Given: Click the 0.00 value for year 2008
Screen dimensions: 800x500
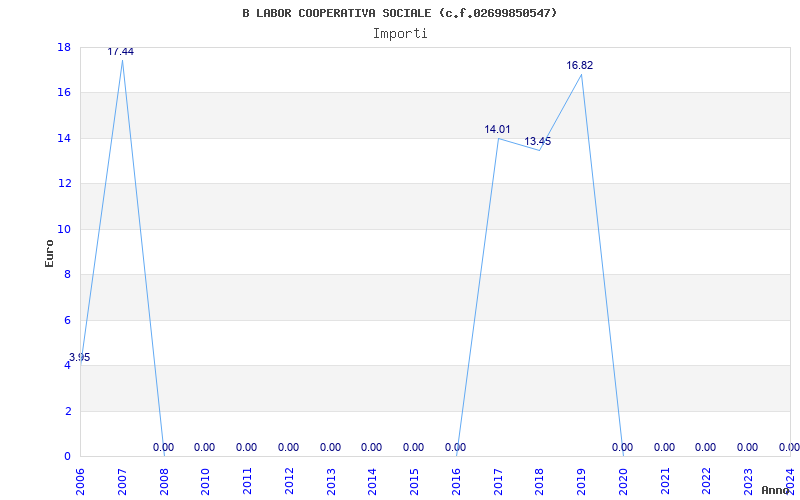Looking at the screenshot, I should pyautogui.click(x=163, y=447).
